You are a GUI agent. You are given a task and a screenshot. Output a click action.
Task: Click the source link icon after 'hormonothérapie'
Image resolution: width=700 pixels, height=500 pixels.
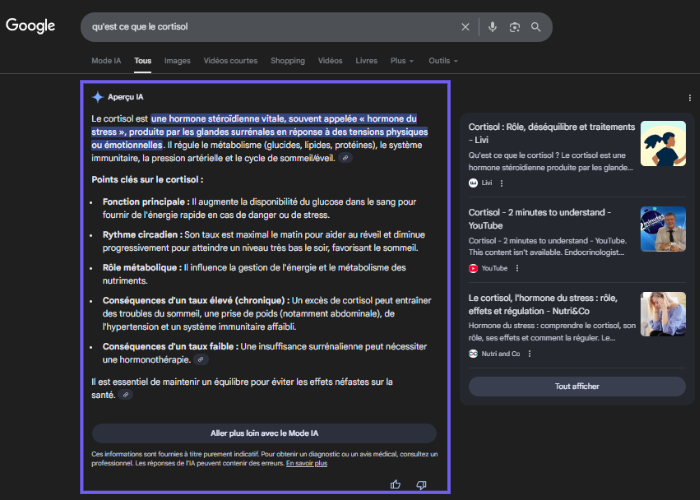(x=201, y=359)
